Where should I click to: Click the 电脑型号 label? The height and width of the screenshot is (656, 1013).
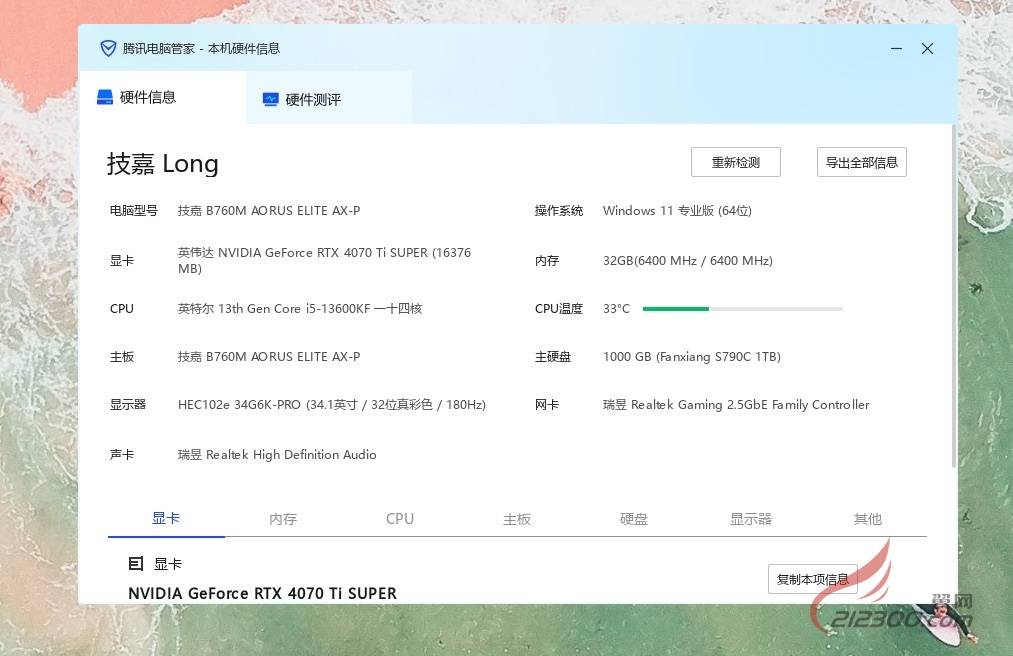point(134,211)
